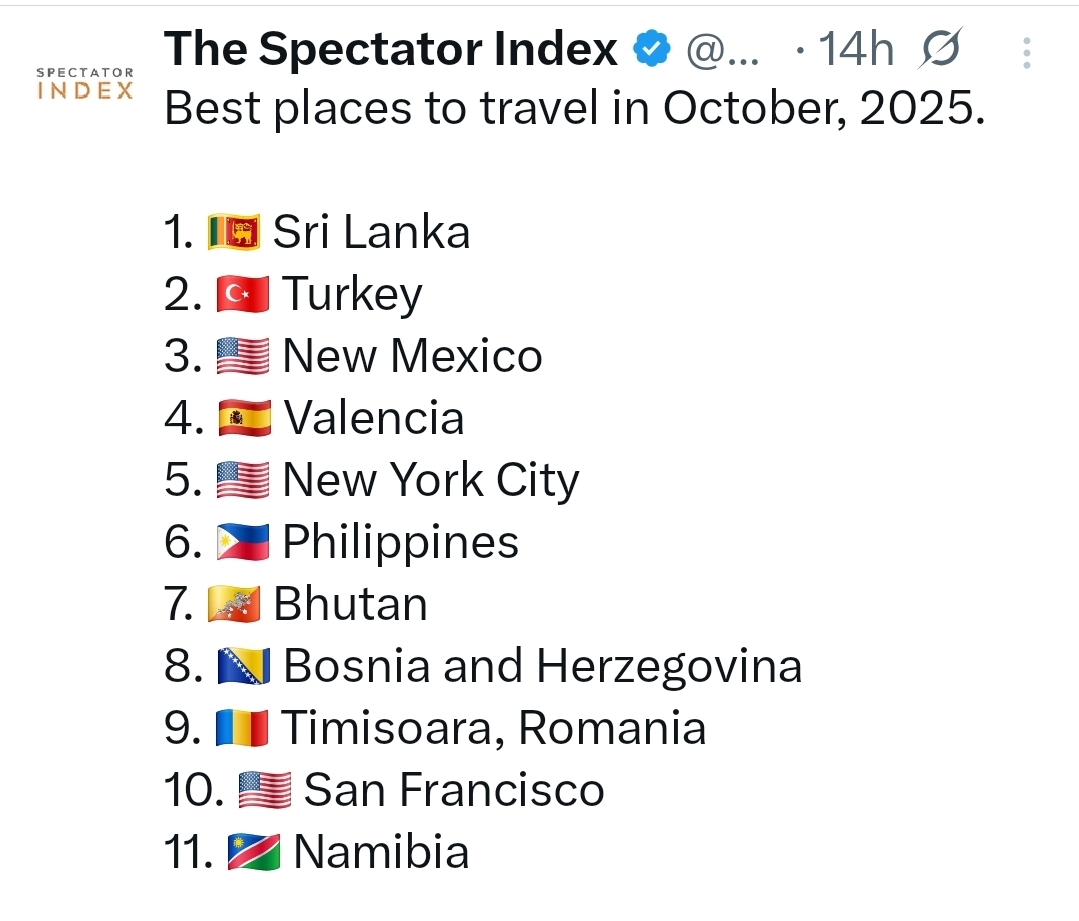Open the three-dot more options menu
The width and height of the screenshot is (1079, 921).
(1027, 53)
